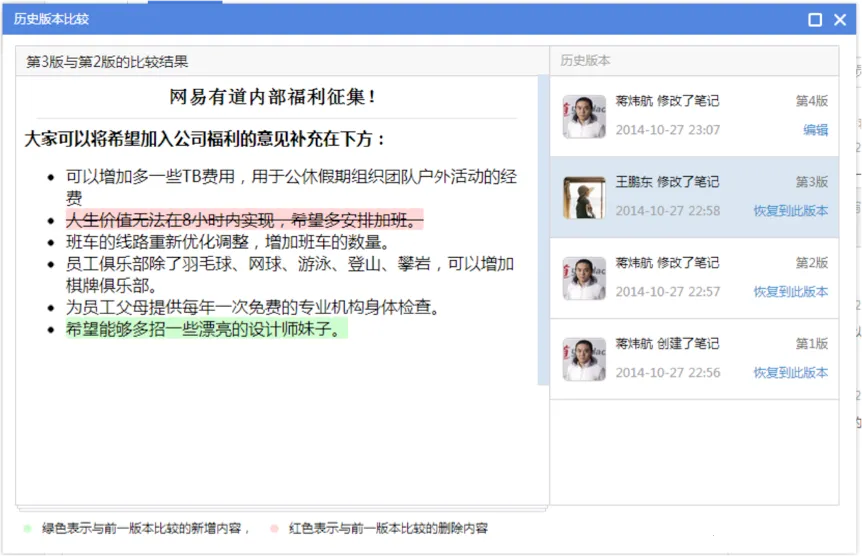
Task: Close the 历史版本比较 dialog
Action: coord(840,20)
